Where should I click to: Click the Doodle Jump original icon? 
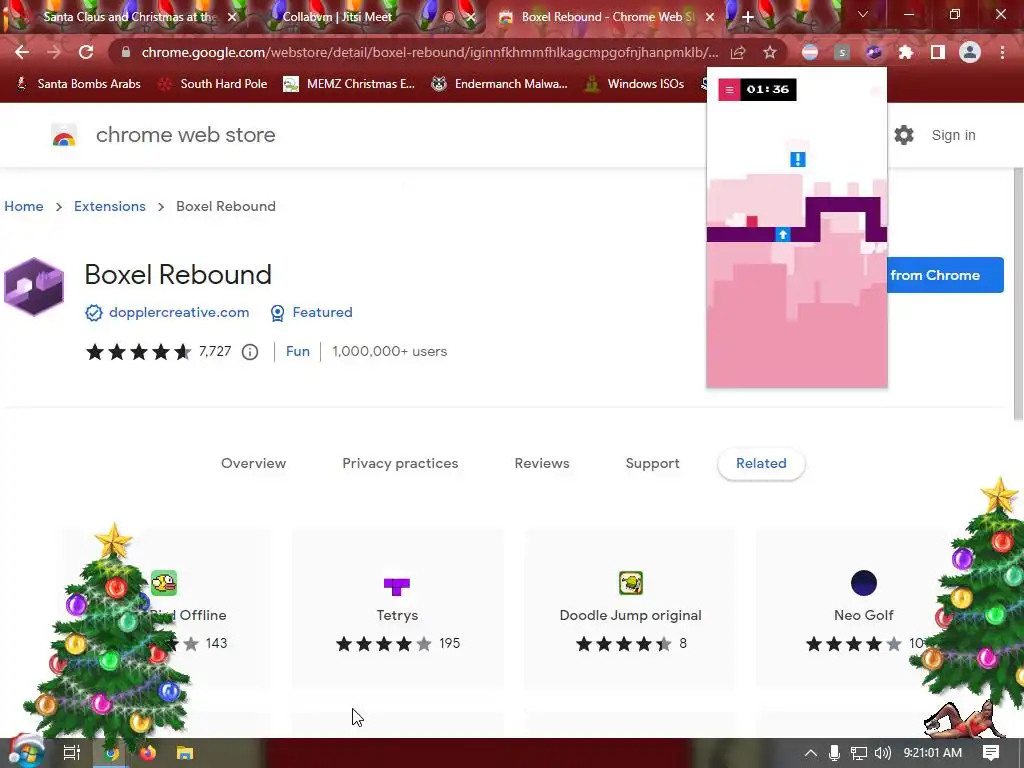(x=631, y=583)
